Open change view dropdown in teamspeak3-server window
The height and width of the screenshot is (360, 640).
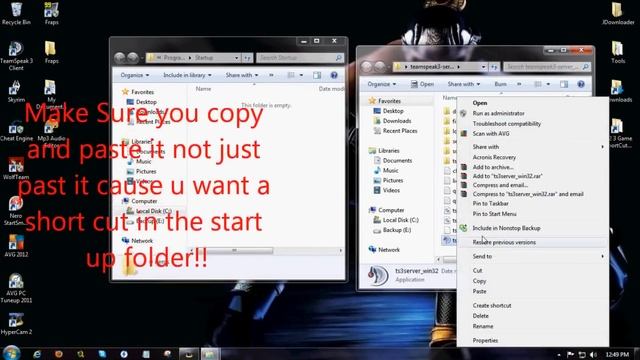[548, 84]
